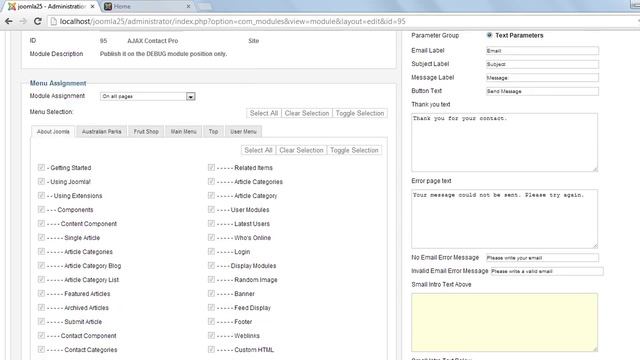Close the Home browser tab

[x=188, y=7]
